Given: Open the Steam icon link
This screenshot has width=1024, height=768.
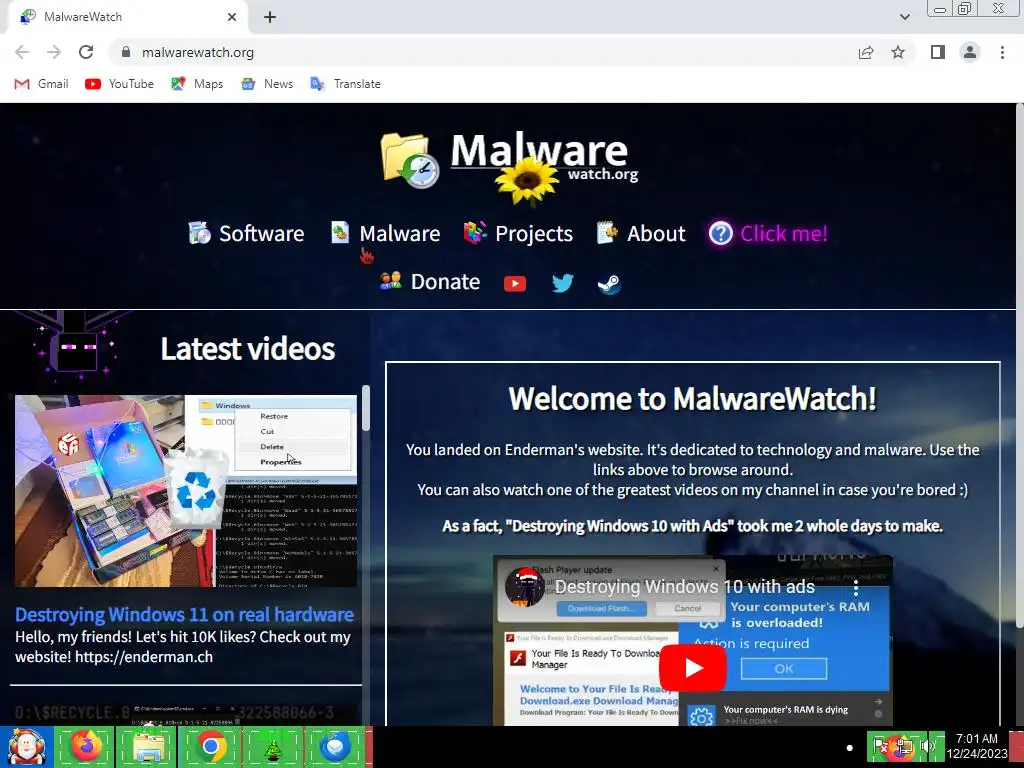Looking at the screenshot, I should click(x=609, y=283).
